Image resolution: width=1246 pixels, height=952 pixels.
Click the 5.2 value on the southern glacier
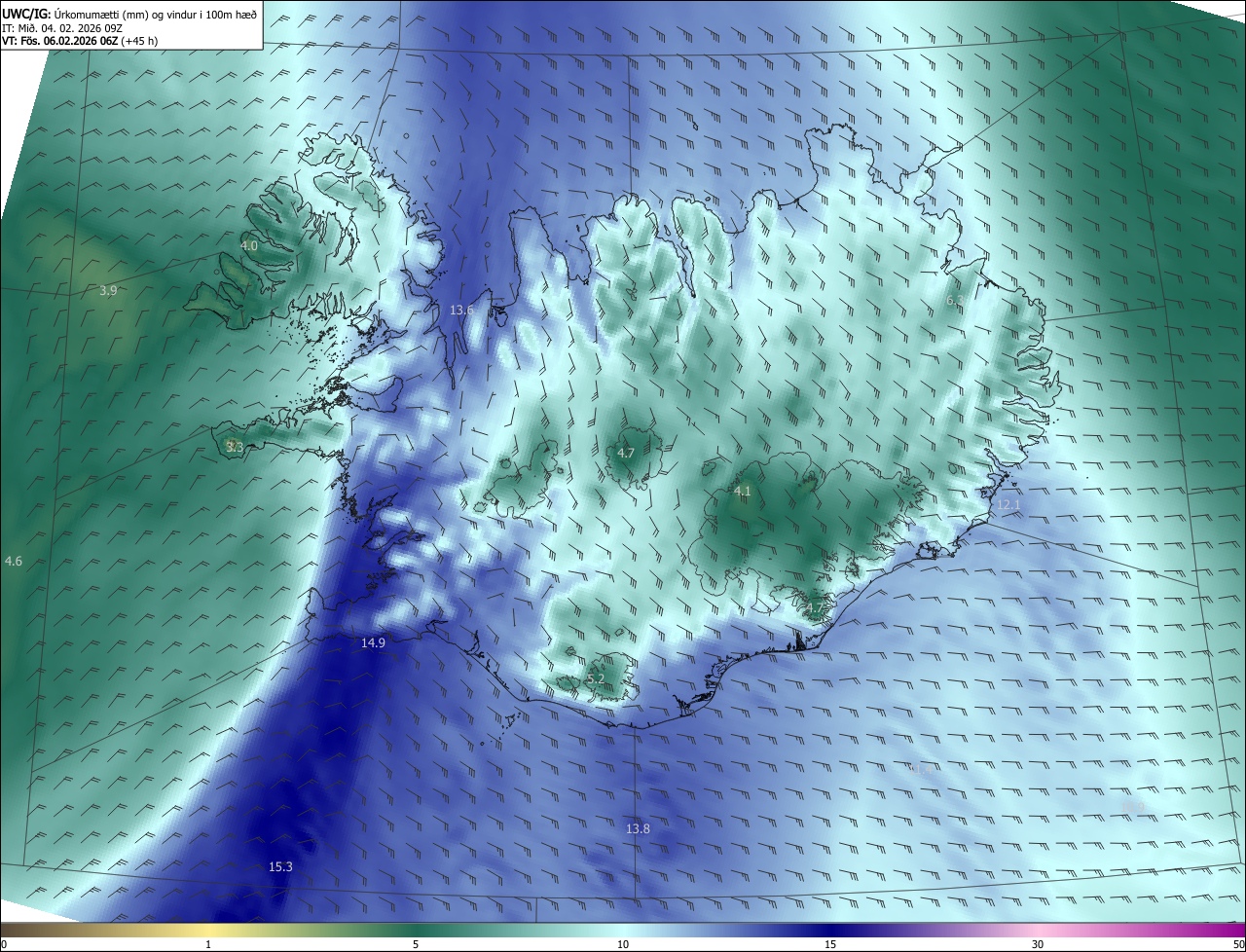(x=596, y=678)
